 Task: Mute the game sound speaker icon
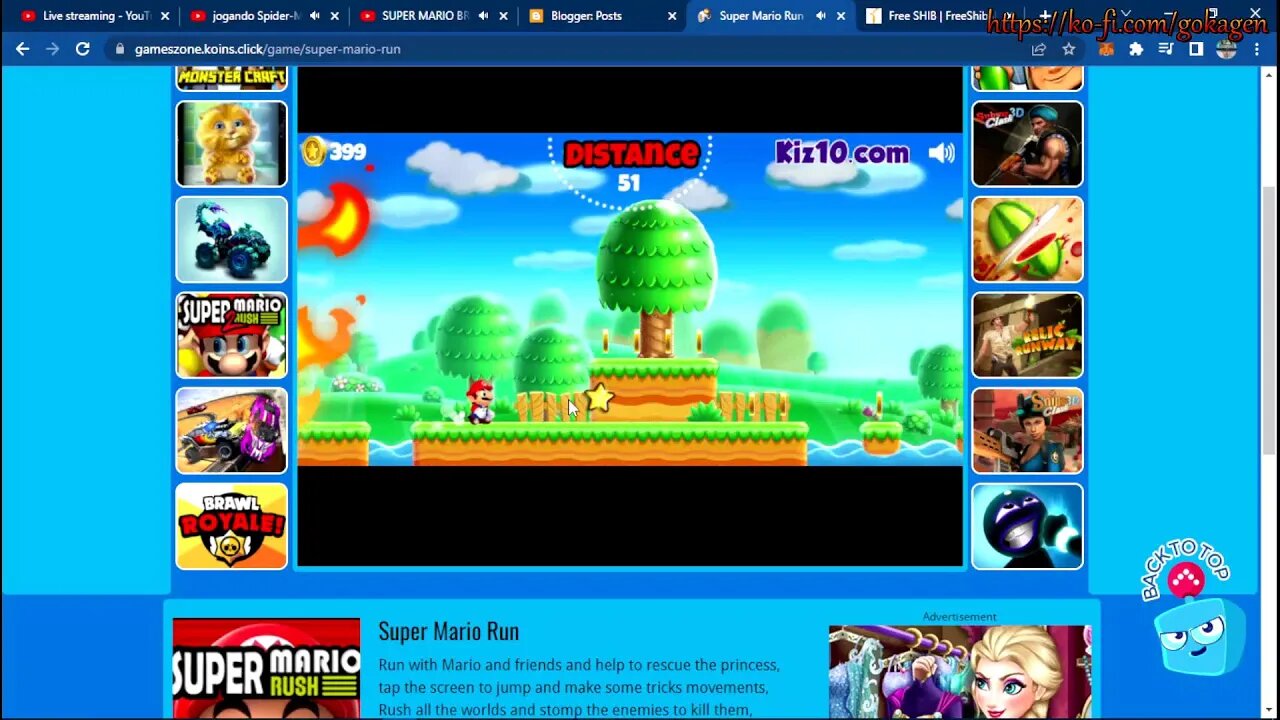pyautogui.click(x=942, y=153)
